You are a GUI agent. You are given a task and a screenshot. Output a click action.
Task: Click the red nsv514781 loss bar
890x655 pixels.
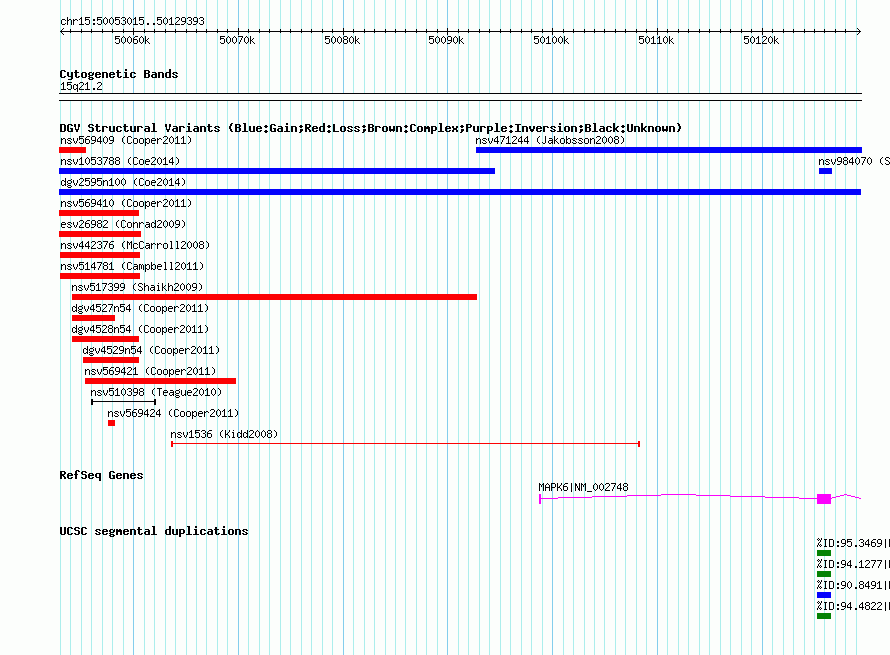point(99,276)
